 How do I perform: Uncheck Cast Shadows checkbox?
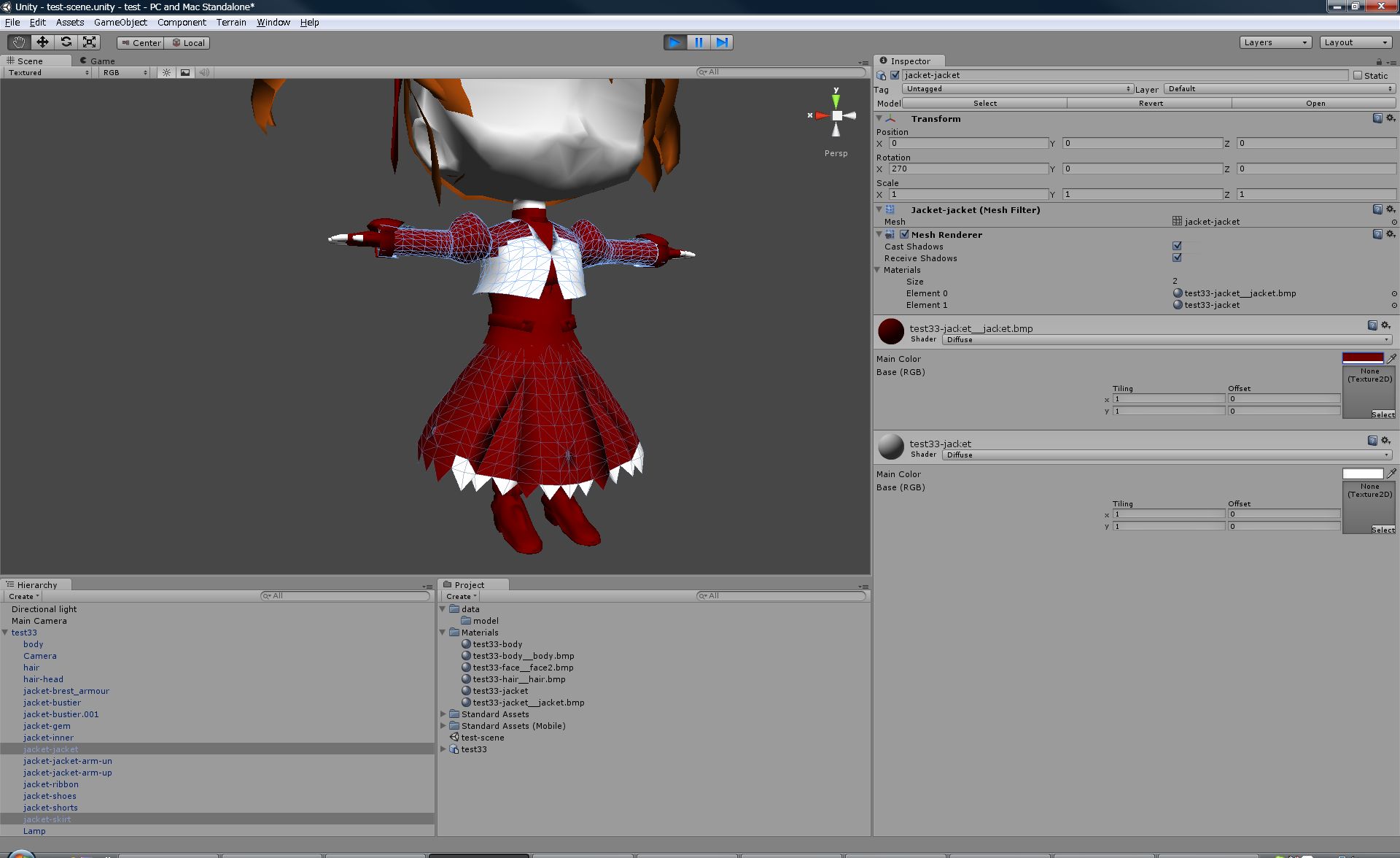click(1177, 246)
